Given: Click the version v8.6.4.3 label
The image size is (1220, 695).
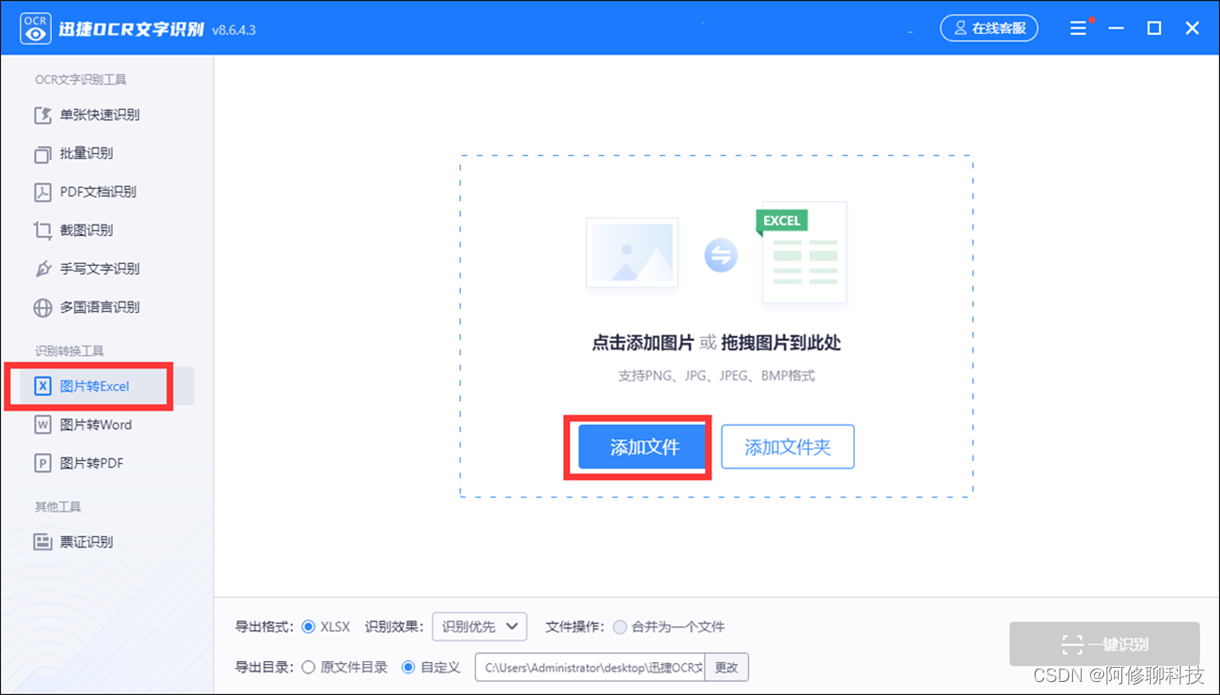Looking at the screenshot, I should tap(234, 30).
